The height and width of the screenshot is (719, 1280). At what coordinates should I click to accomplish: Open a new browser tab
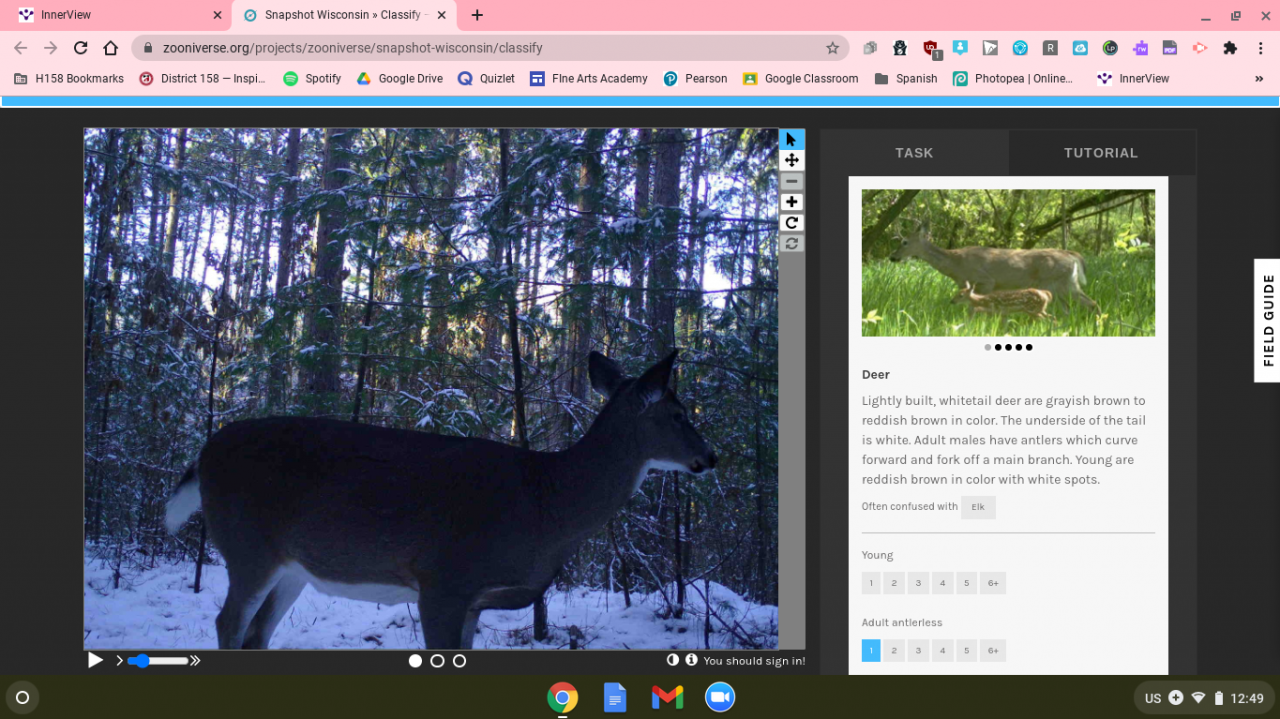(x=477, y=15)
